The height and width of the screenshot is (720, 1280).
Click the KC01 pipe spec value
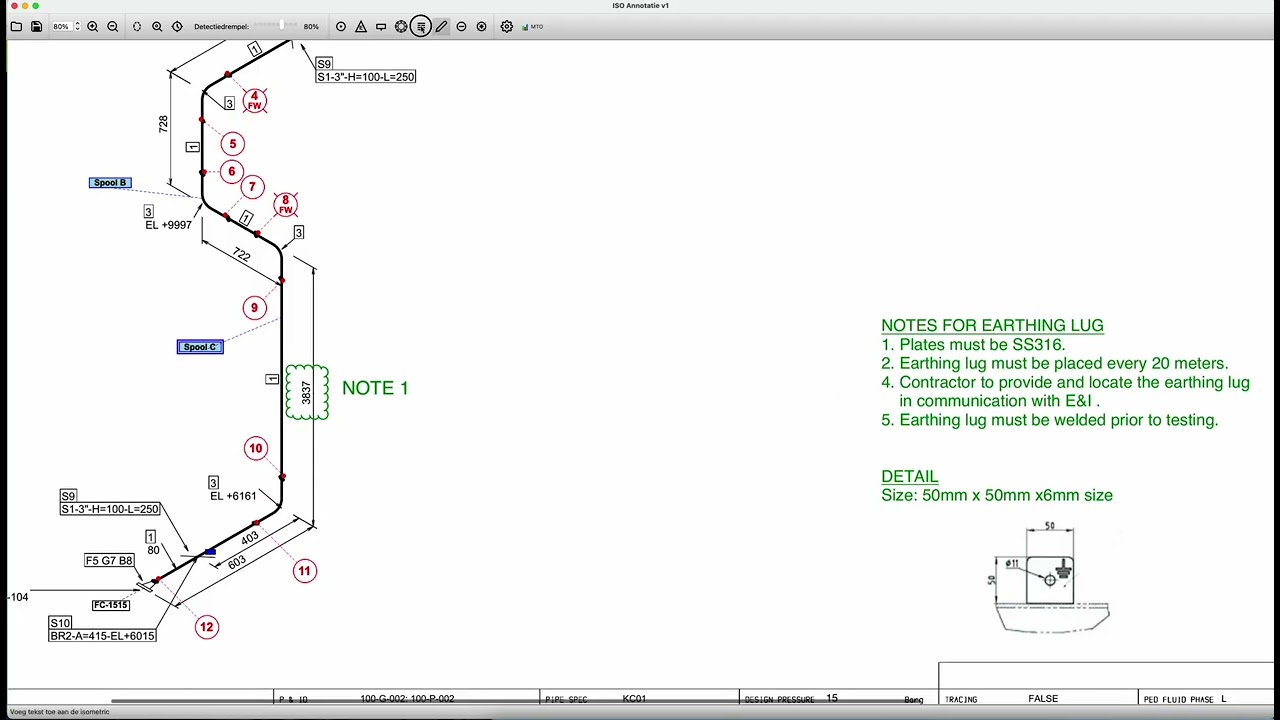pos(634,698)
